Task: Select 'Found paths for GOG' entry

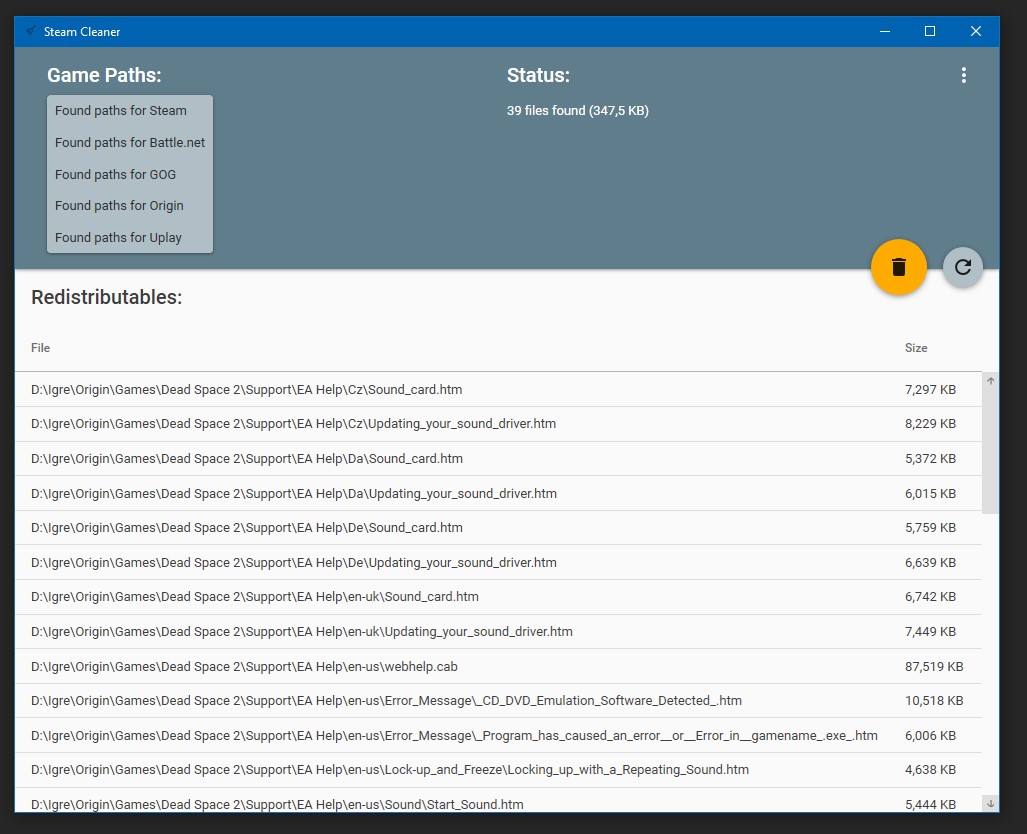Action: tap(130, 174)
